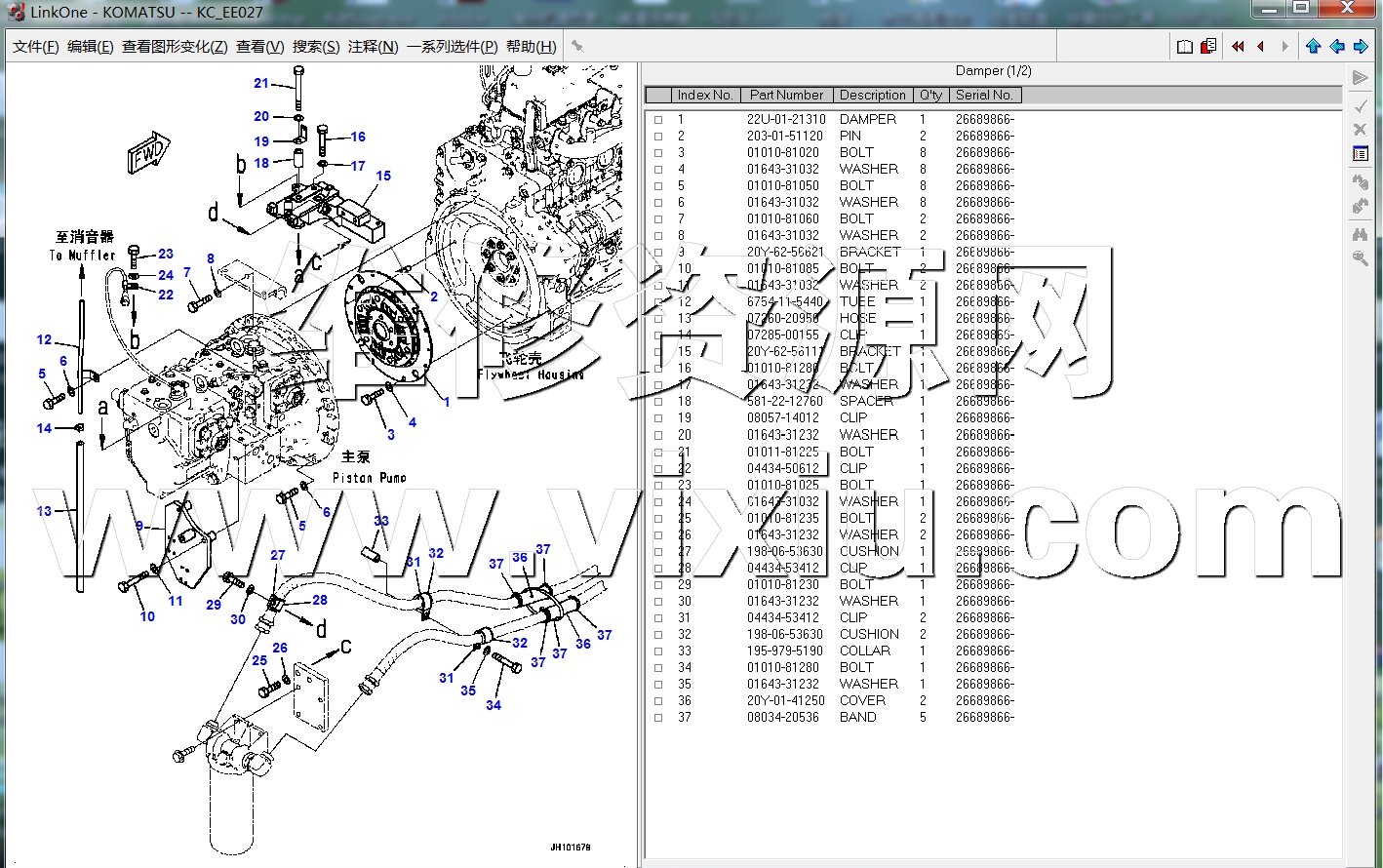Screen dimensions: 1383x868
Task: Click the selection list icon in right sidebar
Action: point(1361,153)
